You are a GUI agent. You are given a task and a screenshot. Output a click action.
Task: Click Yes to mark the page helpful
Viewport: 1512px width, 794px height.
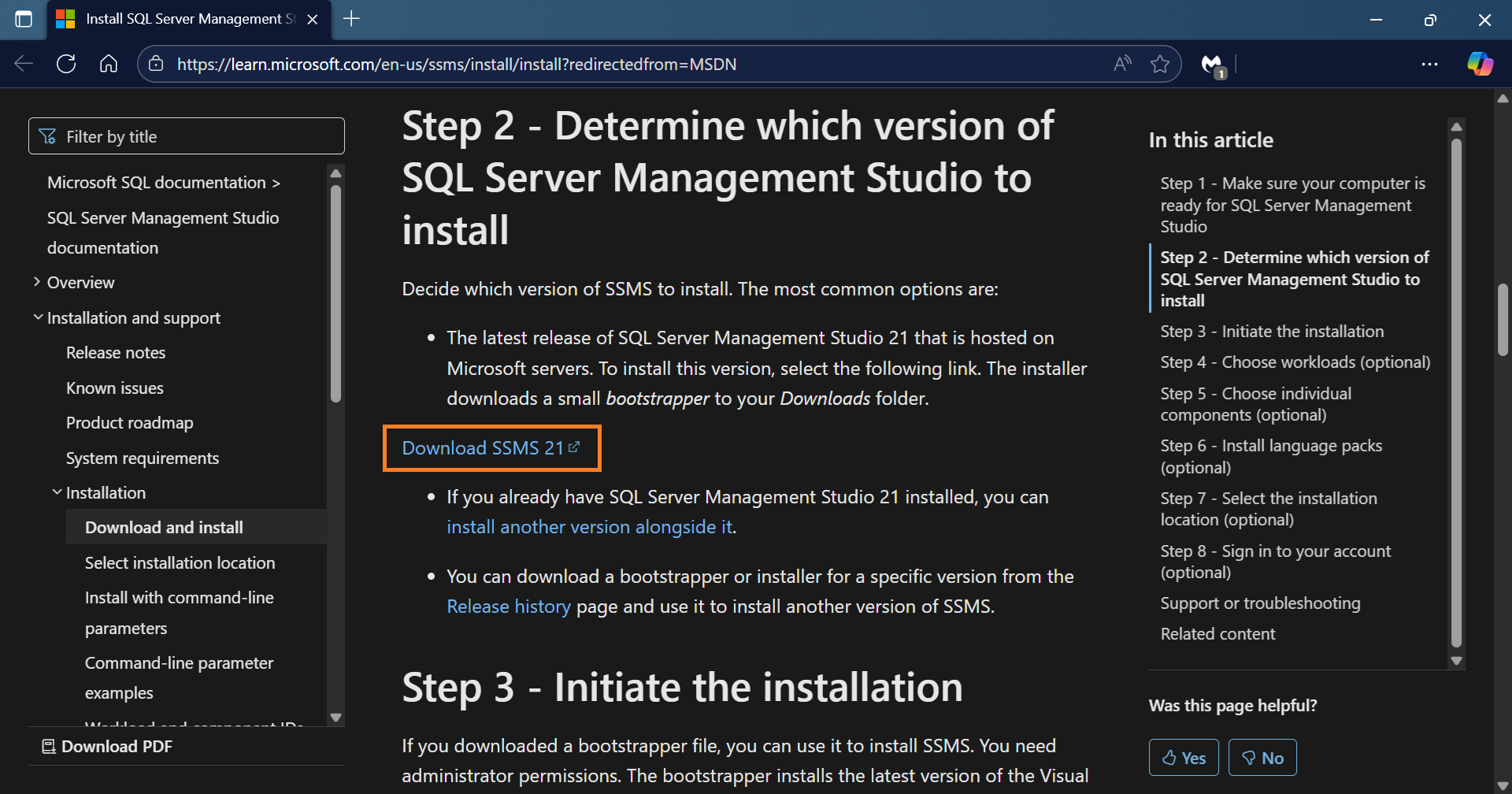pyautogui.click(x=1183, y=757)
